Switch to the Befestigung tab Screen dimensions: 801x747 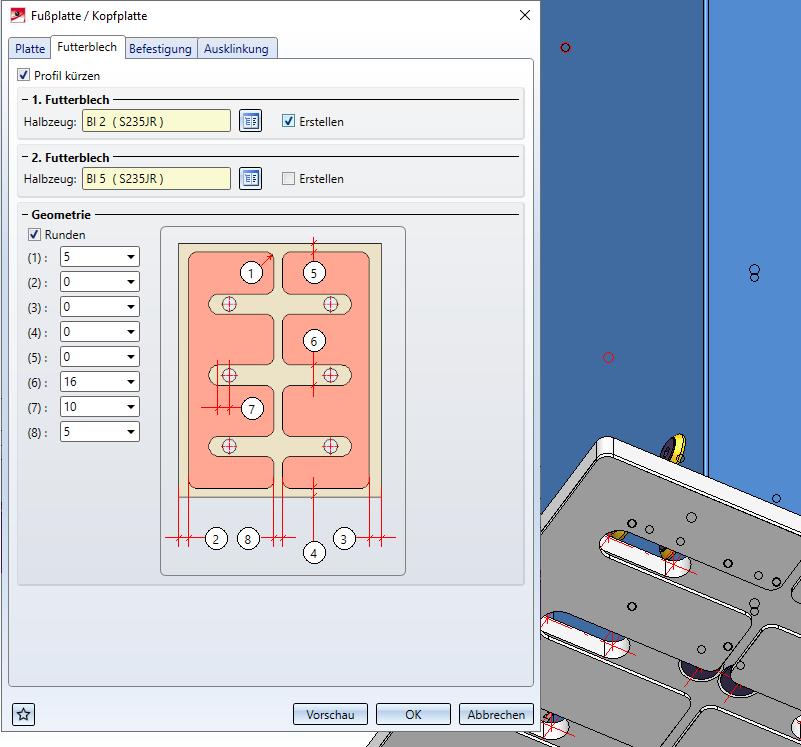click(160, 49)
